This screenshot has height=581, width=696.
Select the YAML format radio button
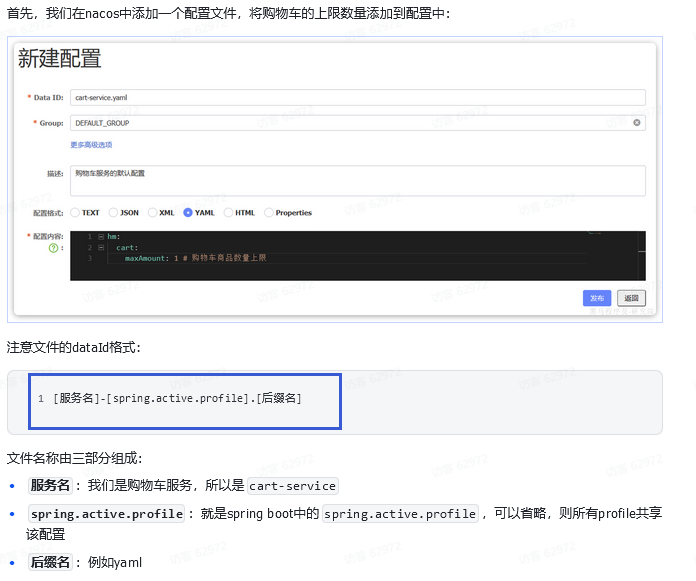(188, 213)
